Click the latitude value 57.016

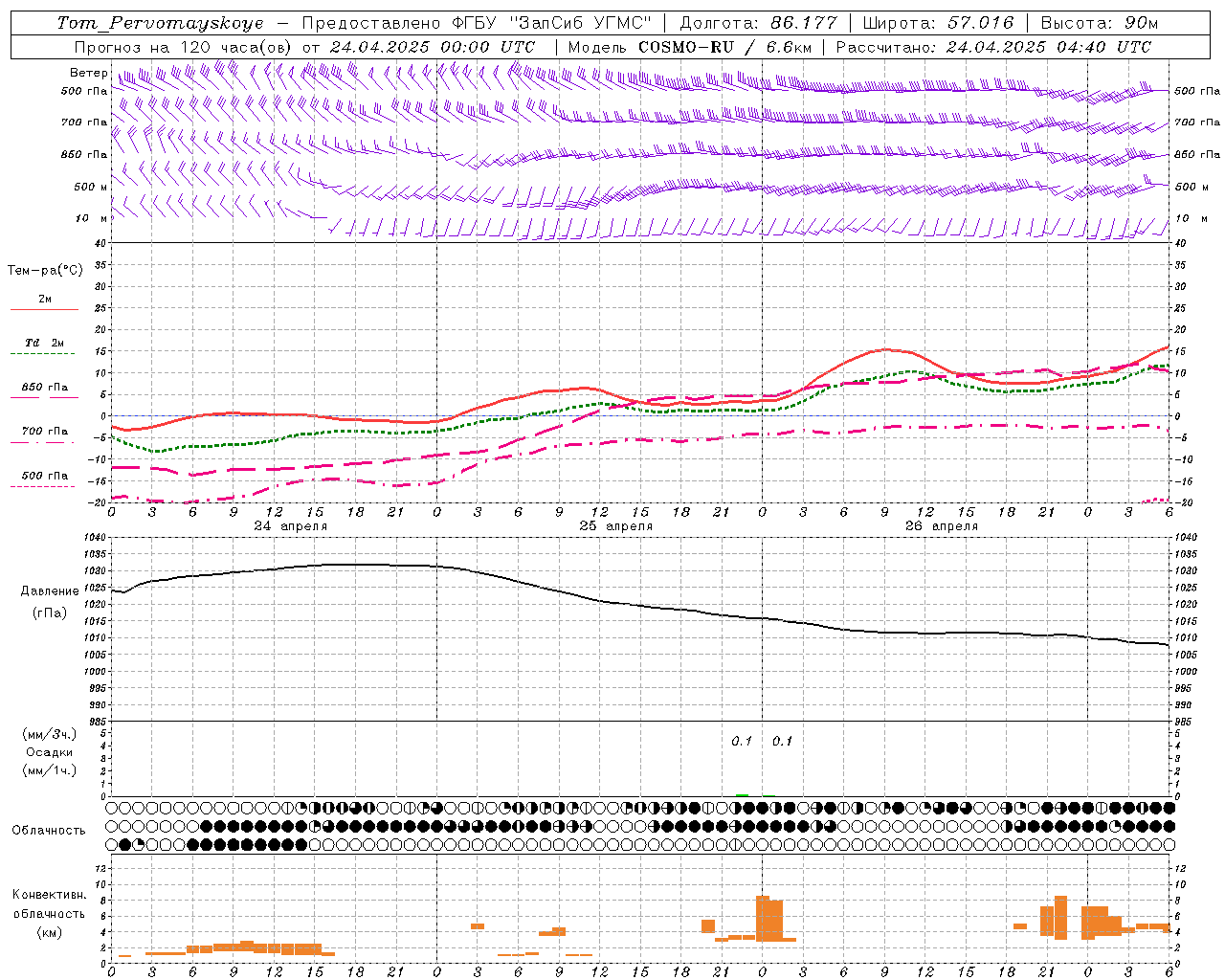[x=980, y=23]
